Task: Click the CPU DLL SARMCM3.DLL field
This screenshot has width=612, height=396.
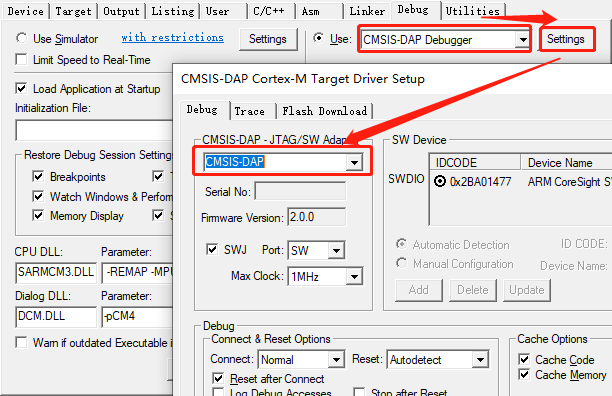Action: pos(56,272)
